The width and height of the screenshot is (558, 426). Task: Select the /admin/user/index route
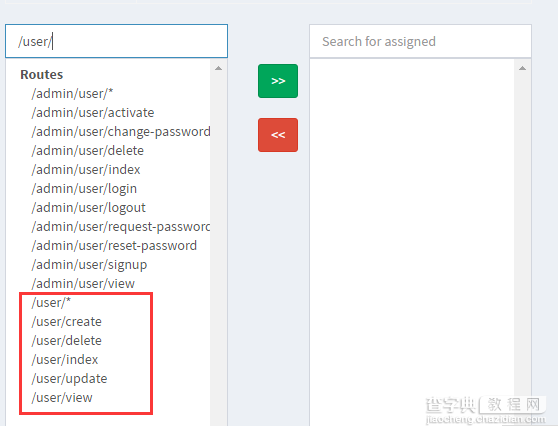pos(86,169)
